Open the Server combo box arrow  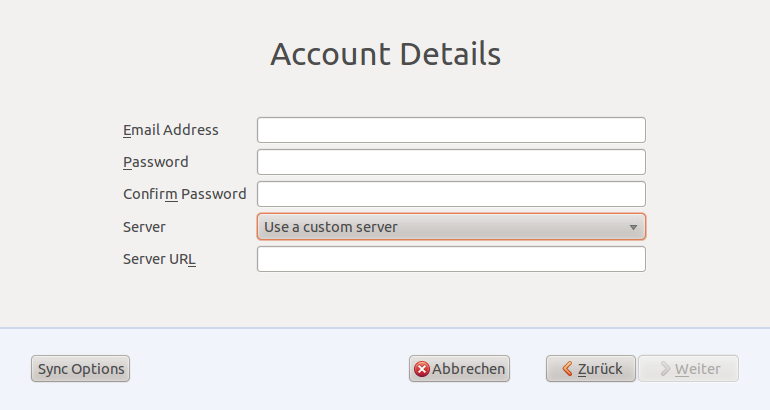point(633,227)
